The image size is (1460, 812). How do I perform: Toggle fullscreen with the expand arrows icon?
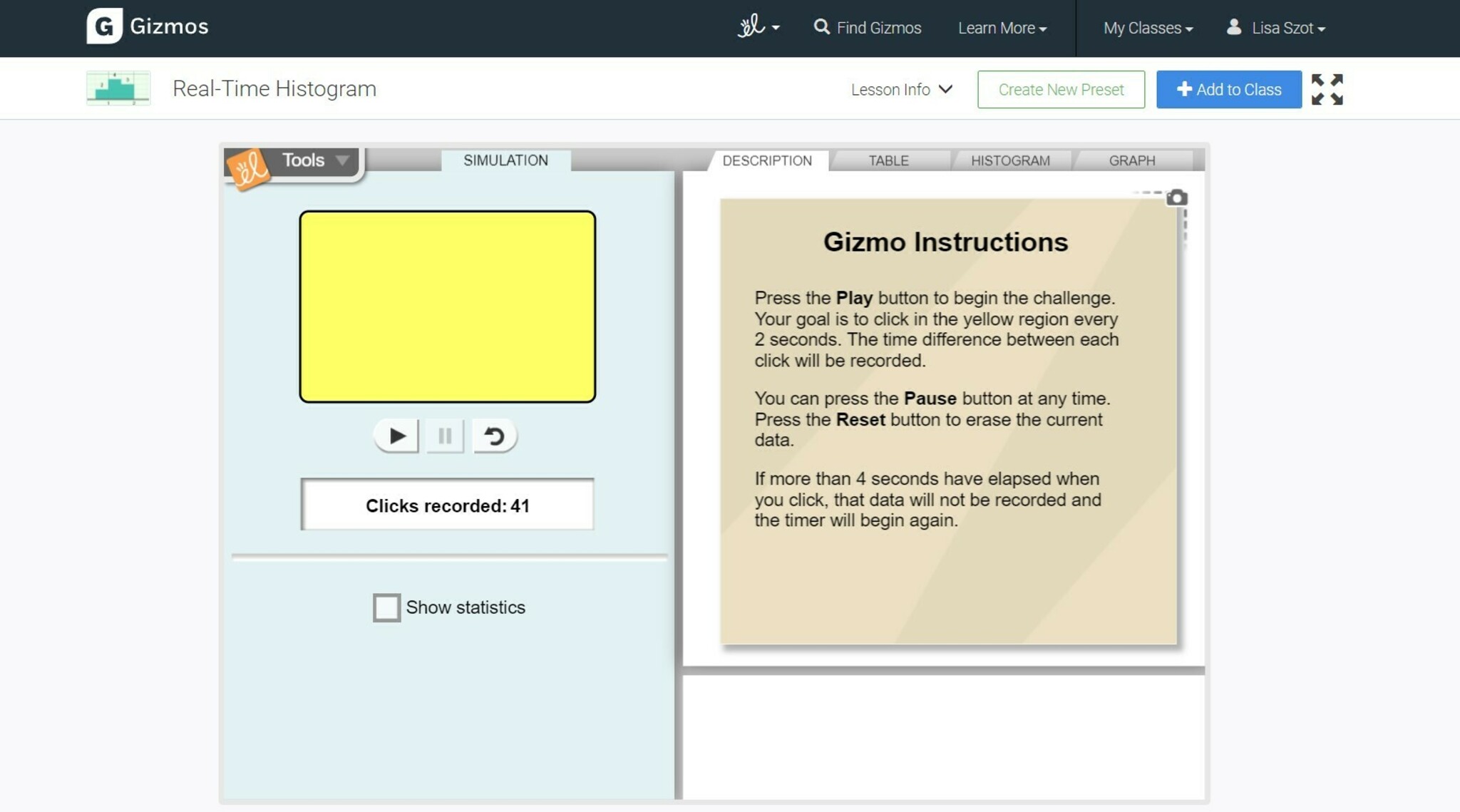click(x=1327, y=90)
